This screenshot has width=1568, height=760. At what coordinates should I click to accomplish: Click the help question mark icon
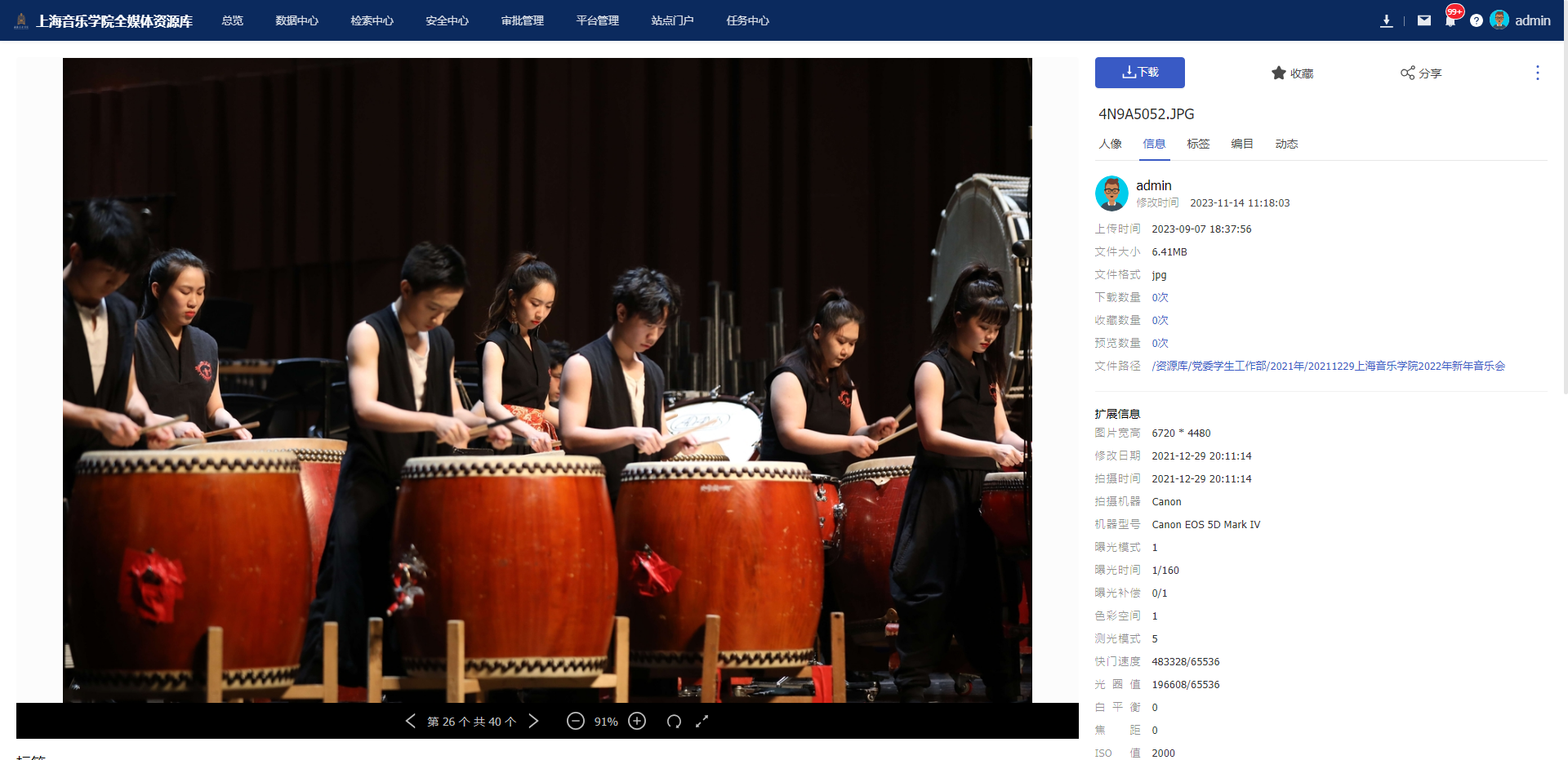pyautogui.click(x=1476, y=20)
